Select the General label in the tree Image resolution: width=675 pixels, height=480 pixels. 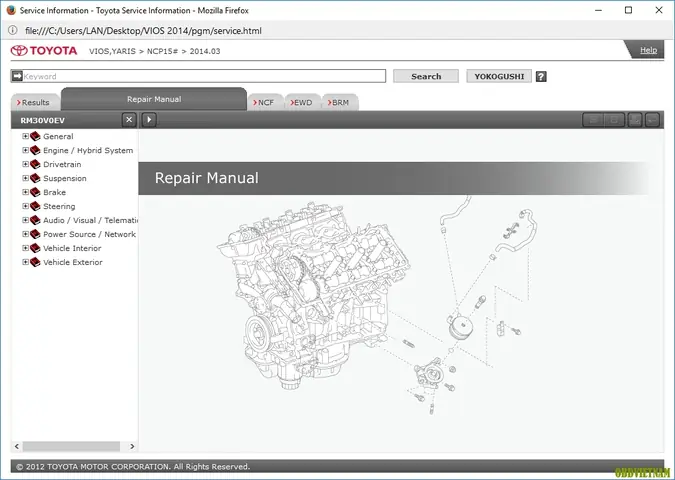pos(58,136)
